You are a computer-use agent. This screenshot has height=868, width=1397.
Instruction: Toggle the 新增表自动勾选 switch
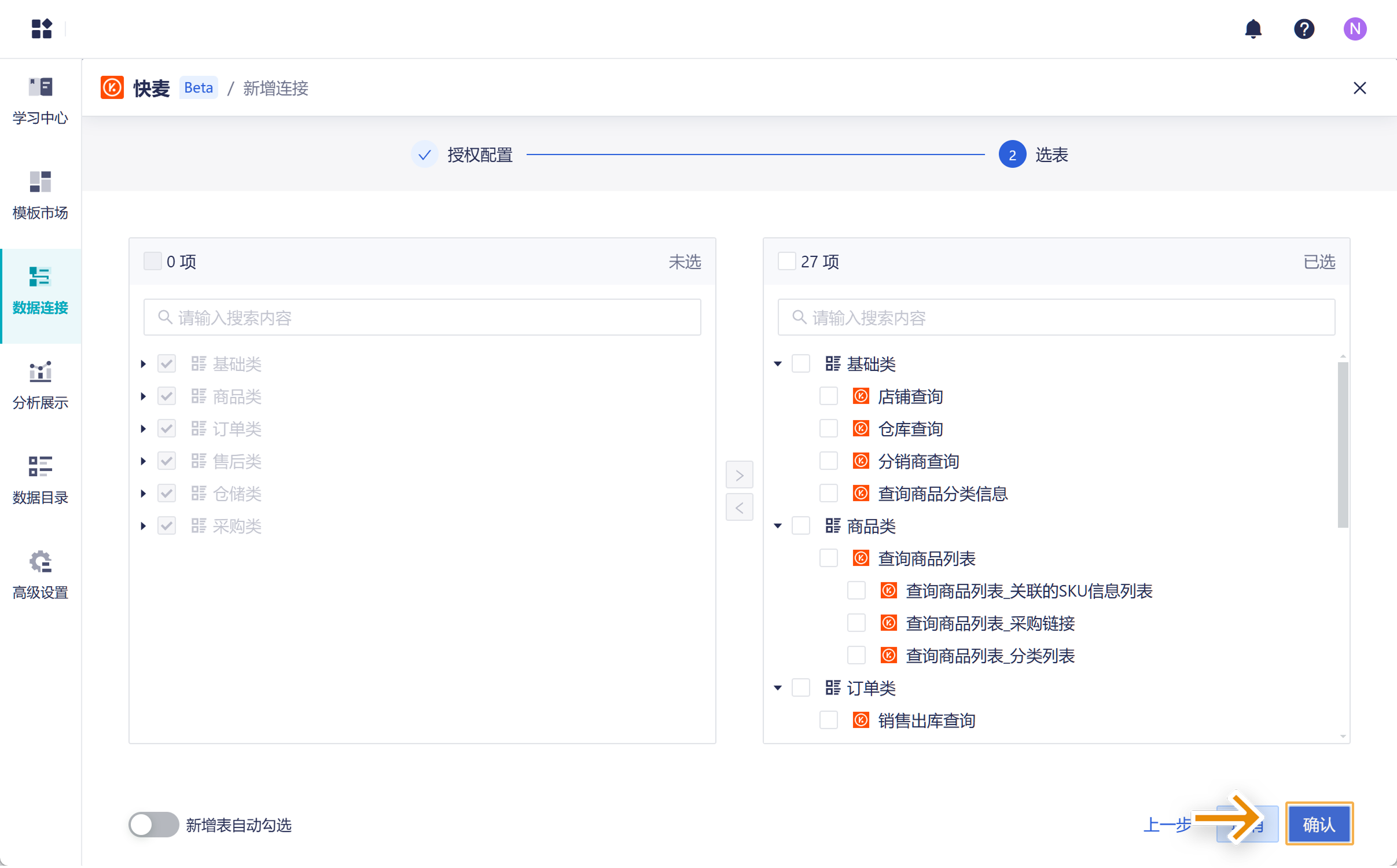153,825
